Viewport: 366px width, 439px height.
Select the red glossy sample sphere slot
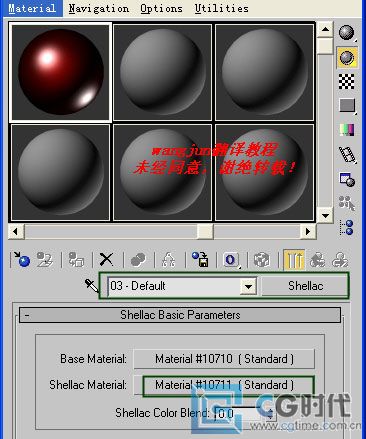(x=61, y=72)
